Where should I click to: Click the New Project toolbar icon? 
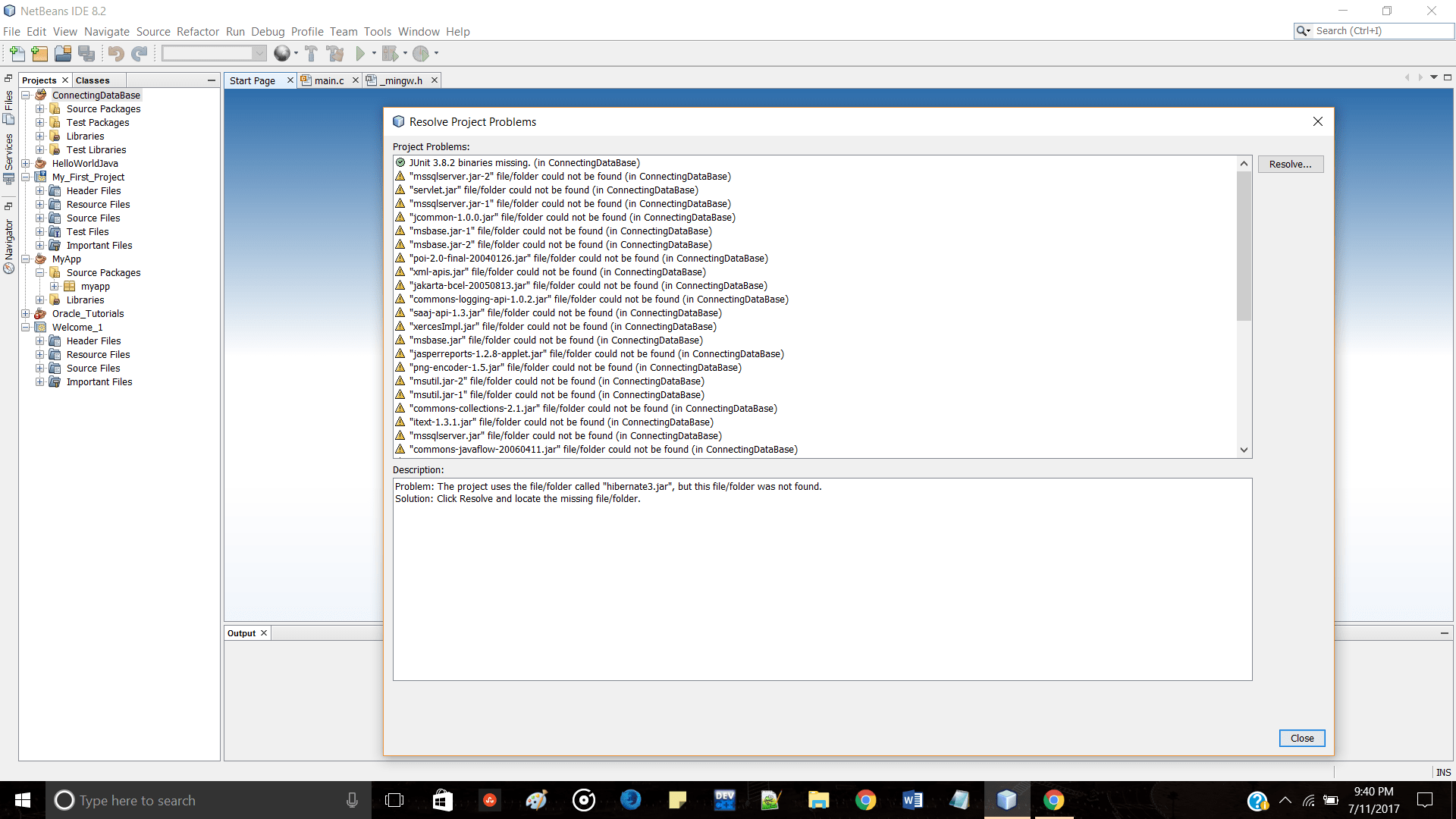point(39,53)
